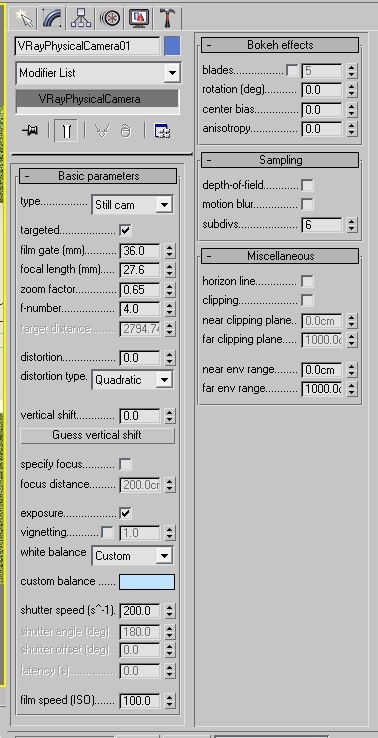Click the distortion spinner arrows
The height and width of the screenshot is (738, 378).
click(170, 358)
